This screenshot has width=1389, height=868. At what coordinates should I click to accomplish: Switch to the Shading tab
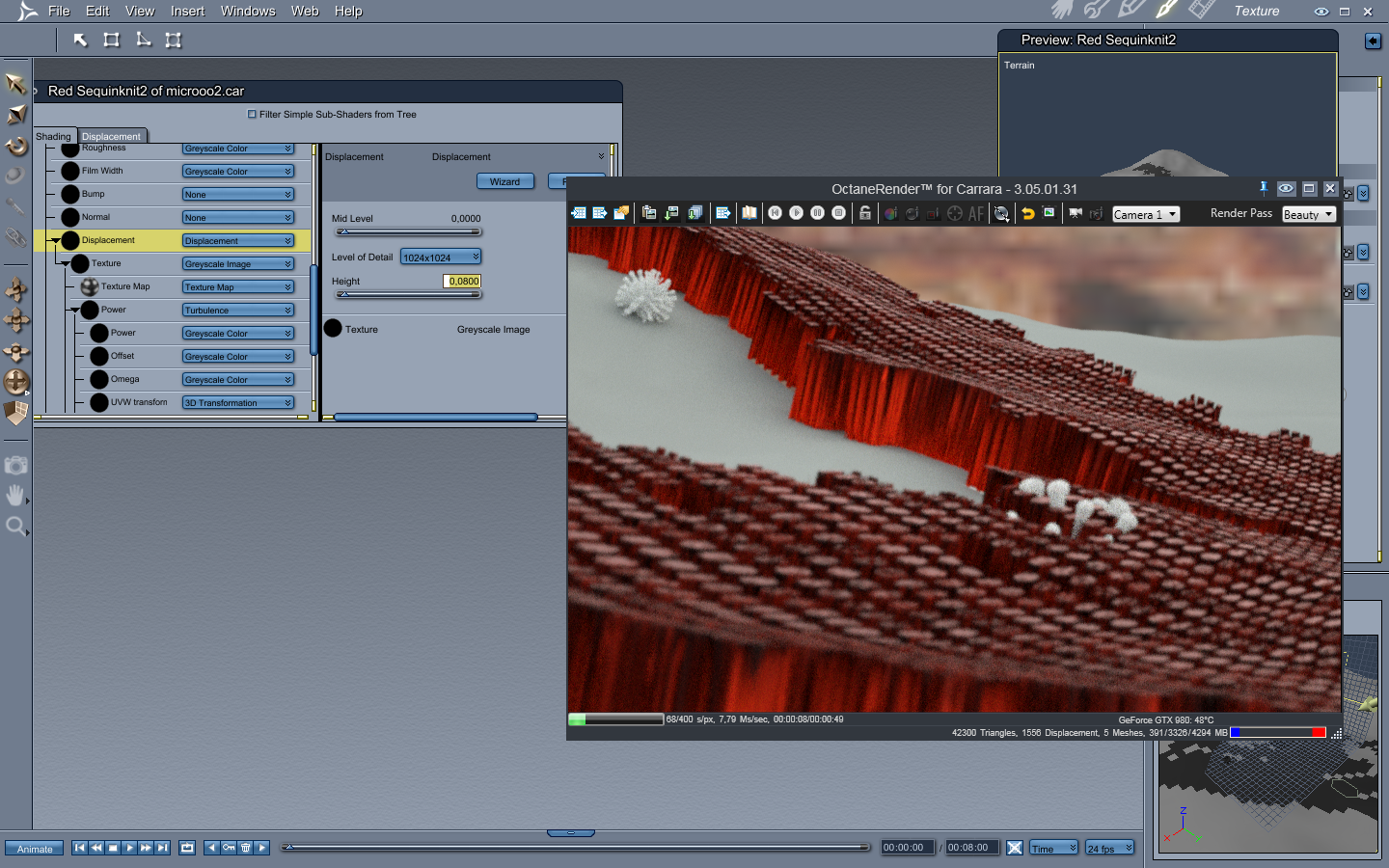[x=53, y=136]
